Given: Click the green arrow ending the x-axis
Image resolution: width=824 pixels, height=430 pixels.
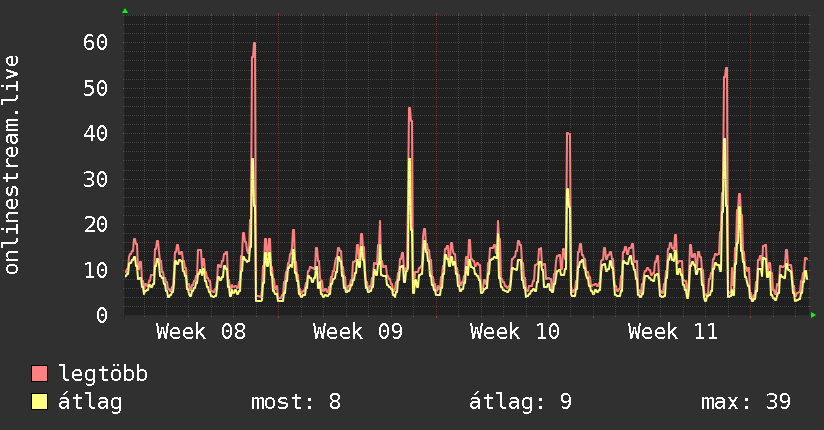Looking at the screenshot, I should 813,315.
